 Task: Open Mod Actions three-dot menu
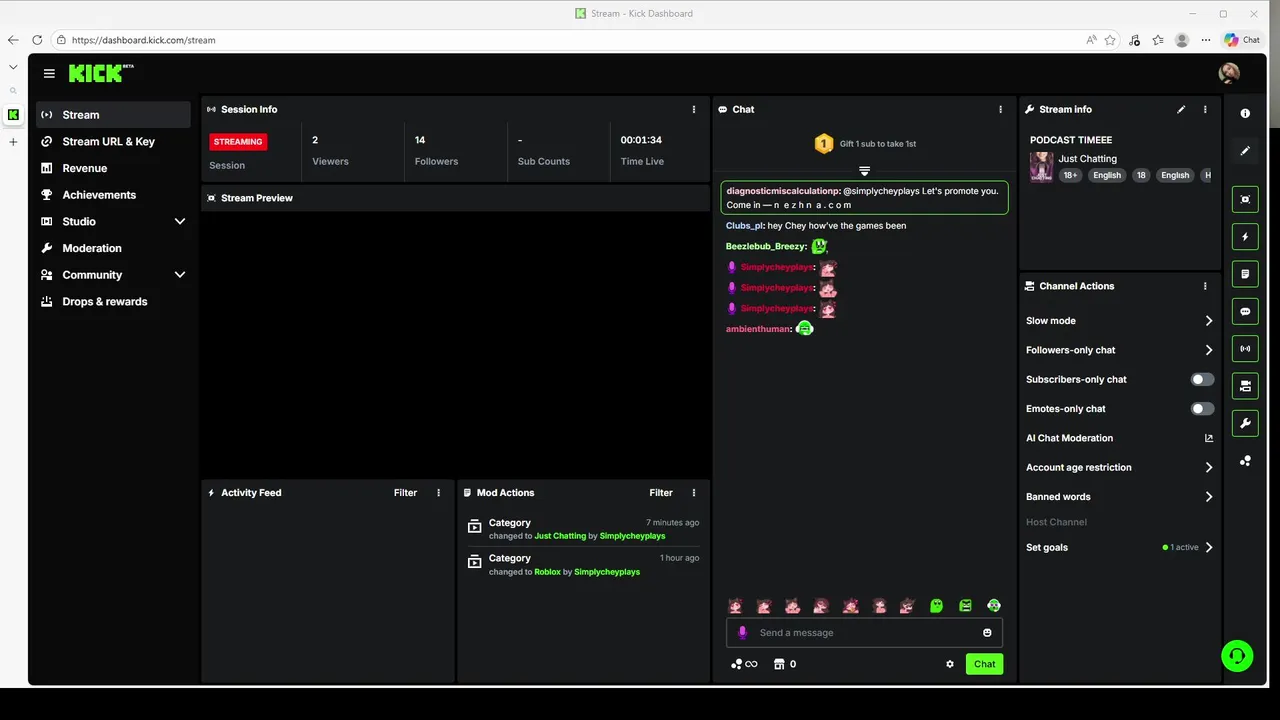point(694,492)
